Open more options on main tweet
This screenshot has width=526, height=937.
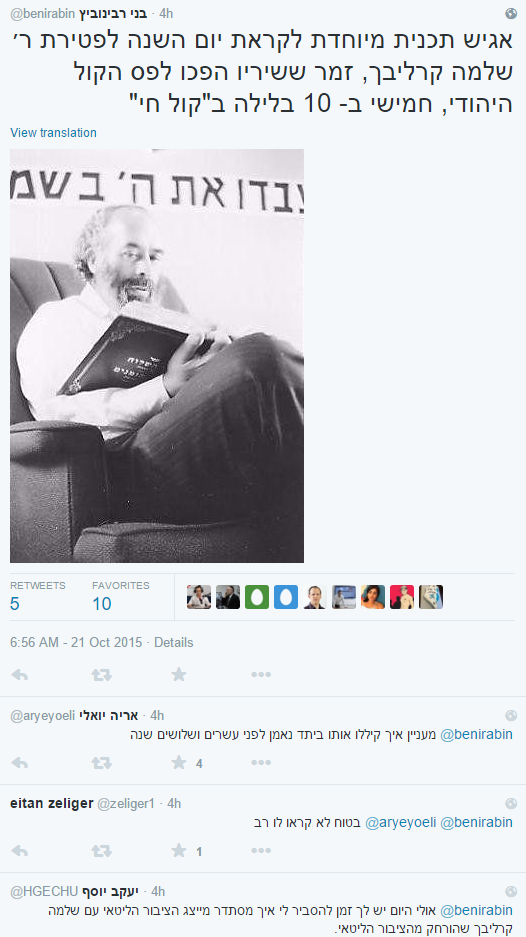tap(261, 675)
